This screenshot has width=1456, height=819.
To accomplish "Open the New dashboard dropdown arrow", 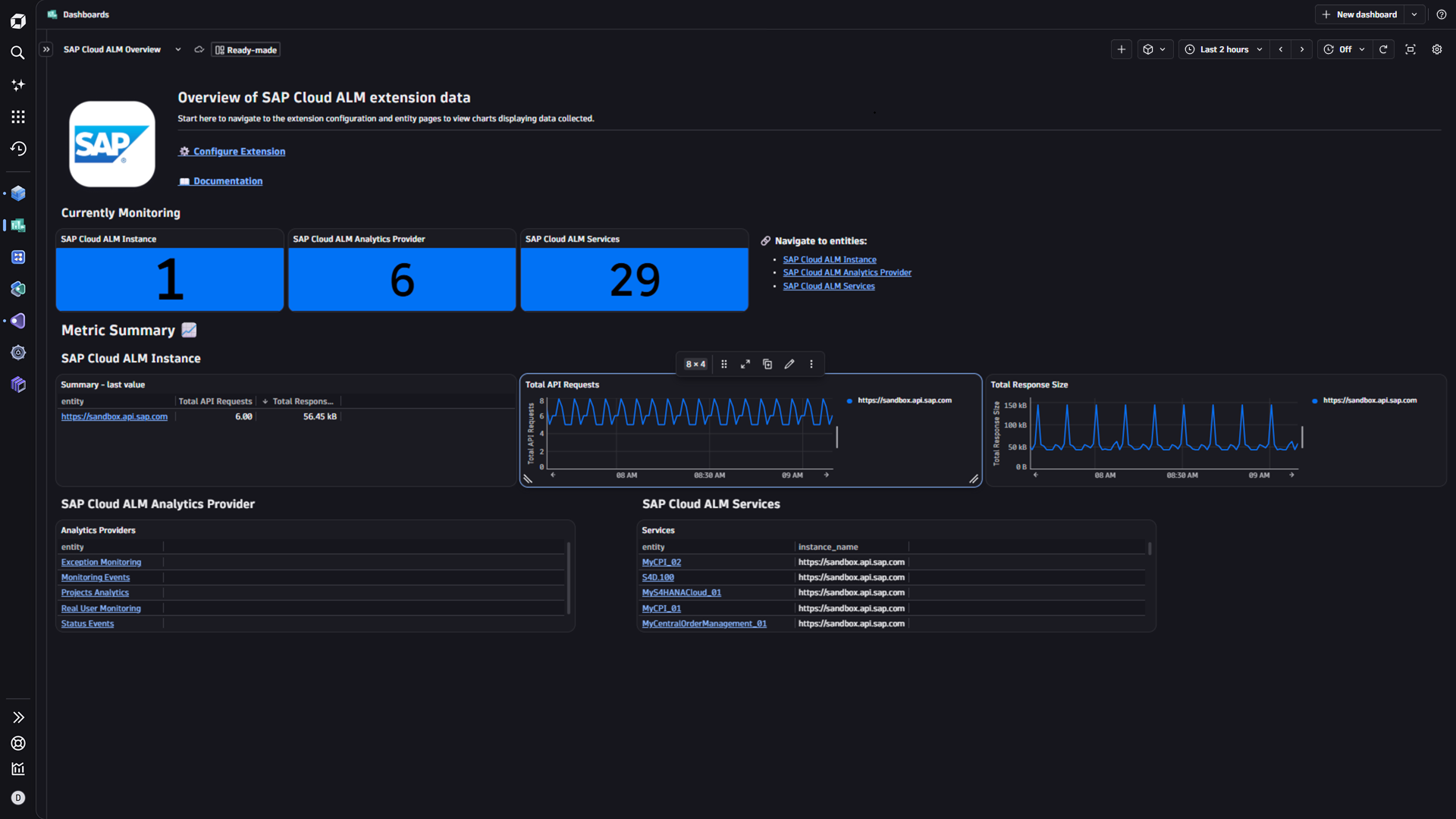I will (1414, 14).
